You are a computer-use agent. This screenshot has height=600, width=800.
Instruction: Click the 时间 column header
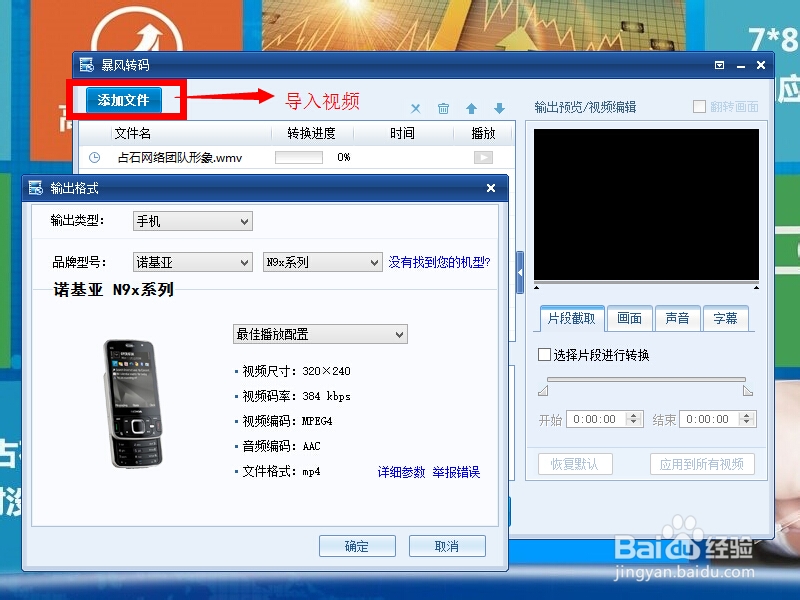pyautogui.click(x=403, y=134)
